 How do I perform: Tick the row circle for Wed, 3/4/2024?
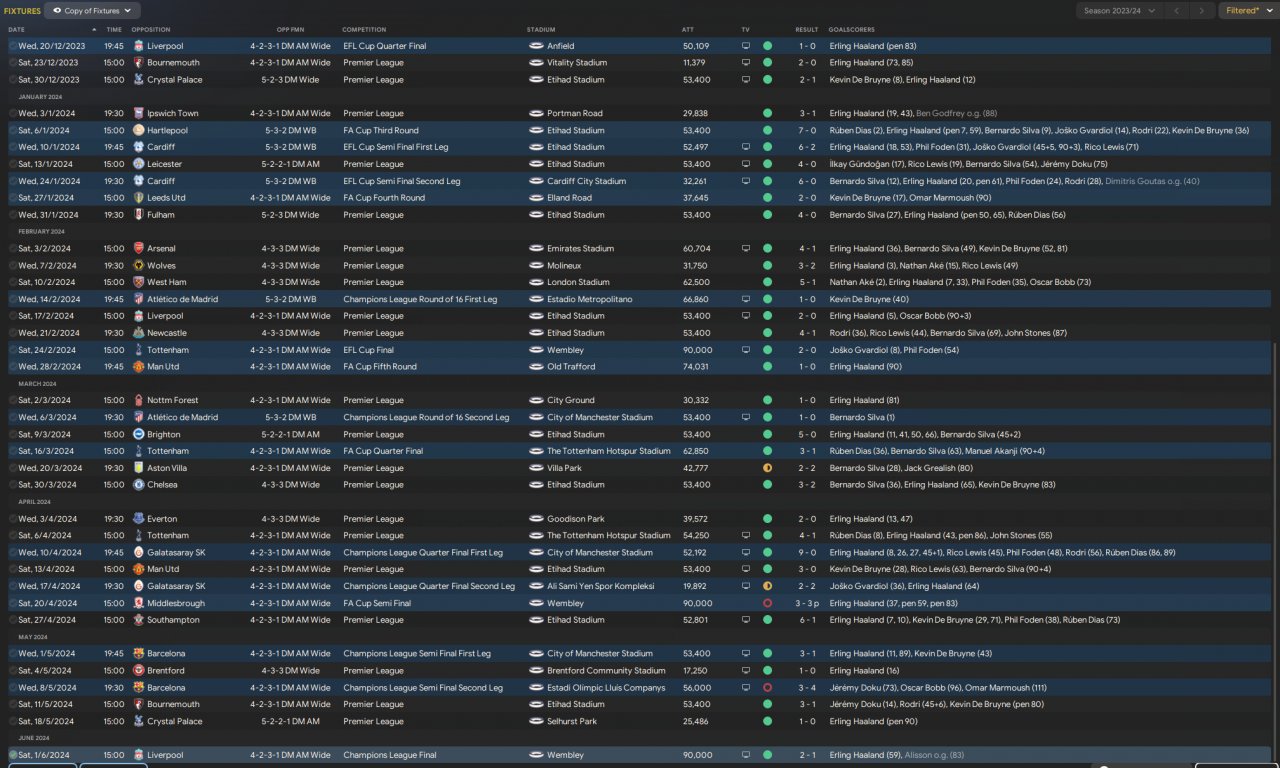tap(13, 519)
